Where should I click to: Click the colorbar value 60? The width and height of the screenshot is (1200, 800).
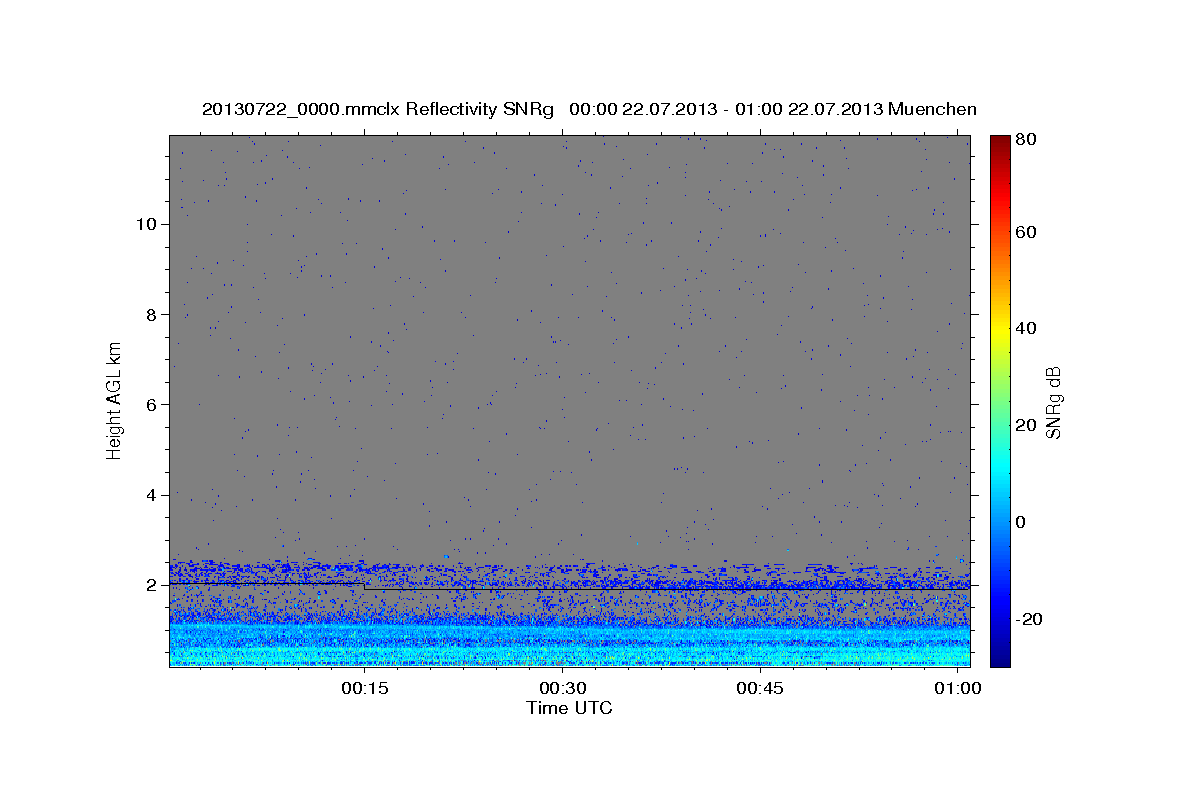[x=1027, y=232]
